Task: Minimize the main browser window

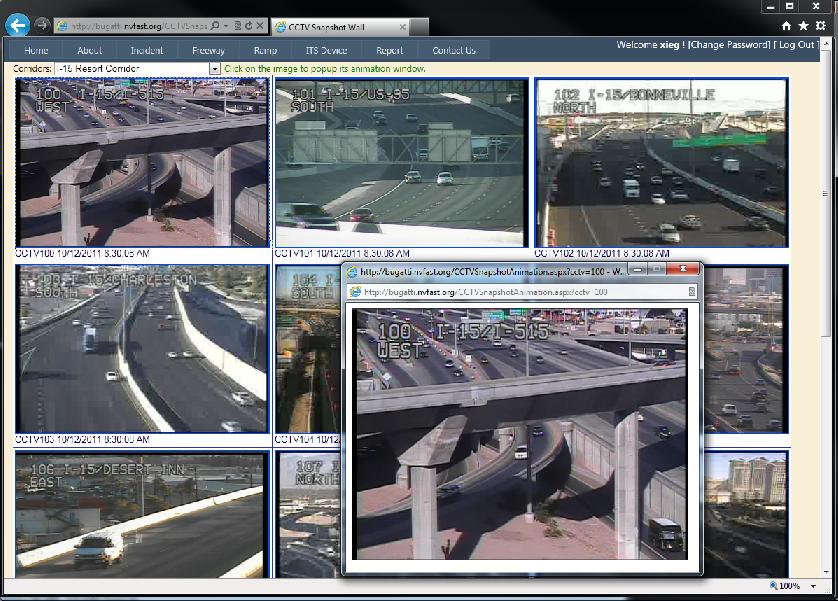Action: (770, 6)
